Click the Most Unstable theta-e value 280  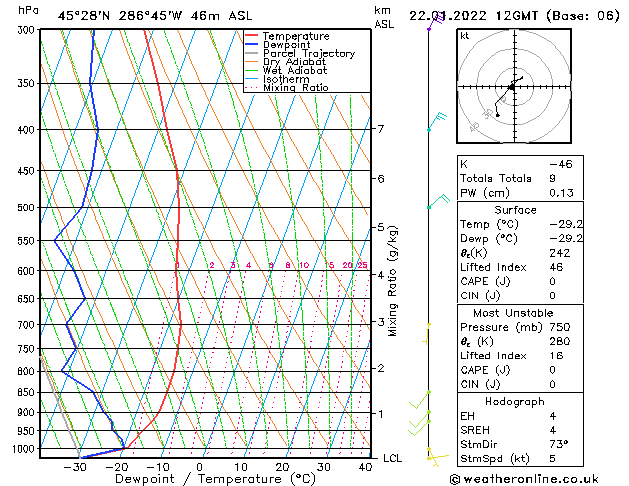[x=560, y=341]
